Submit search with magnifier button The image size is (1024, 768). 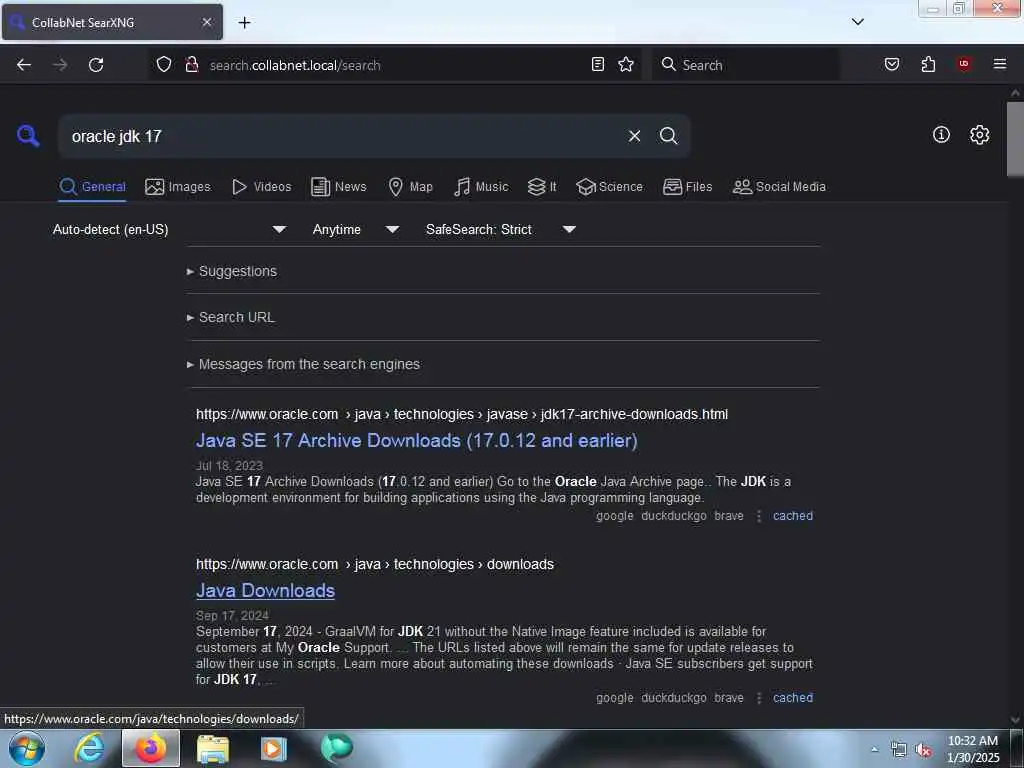(668, 136)
